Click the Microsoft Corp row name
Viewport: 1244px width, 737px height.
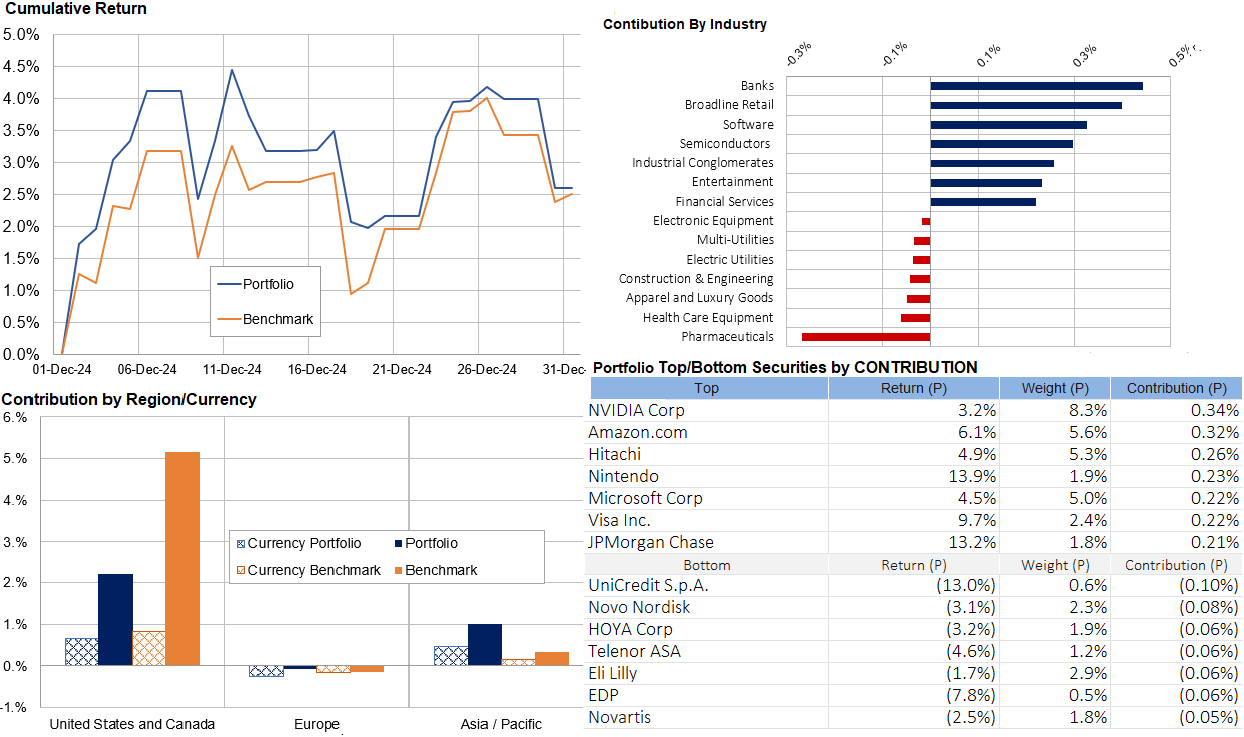645,498
